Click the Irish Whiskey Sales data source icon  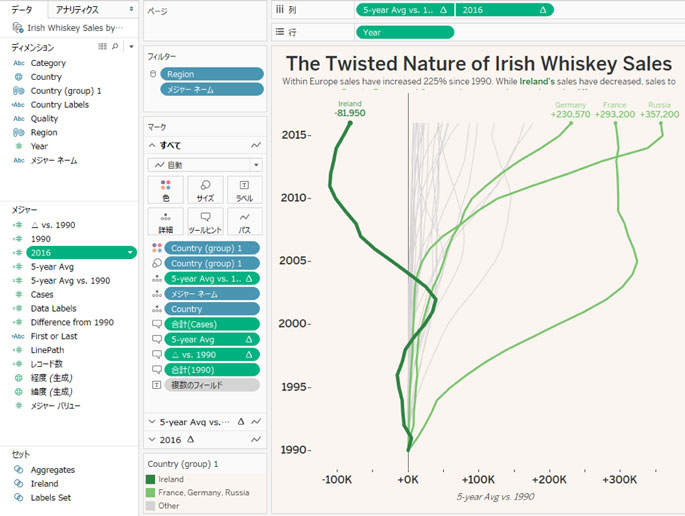coord(18,28)
